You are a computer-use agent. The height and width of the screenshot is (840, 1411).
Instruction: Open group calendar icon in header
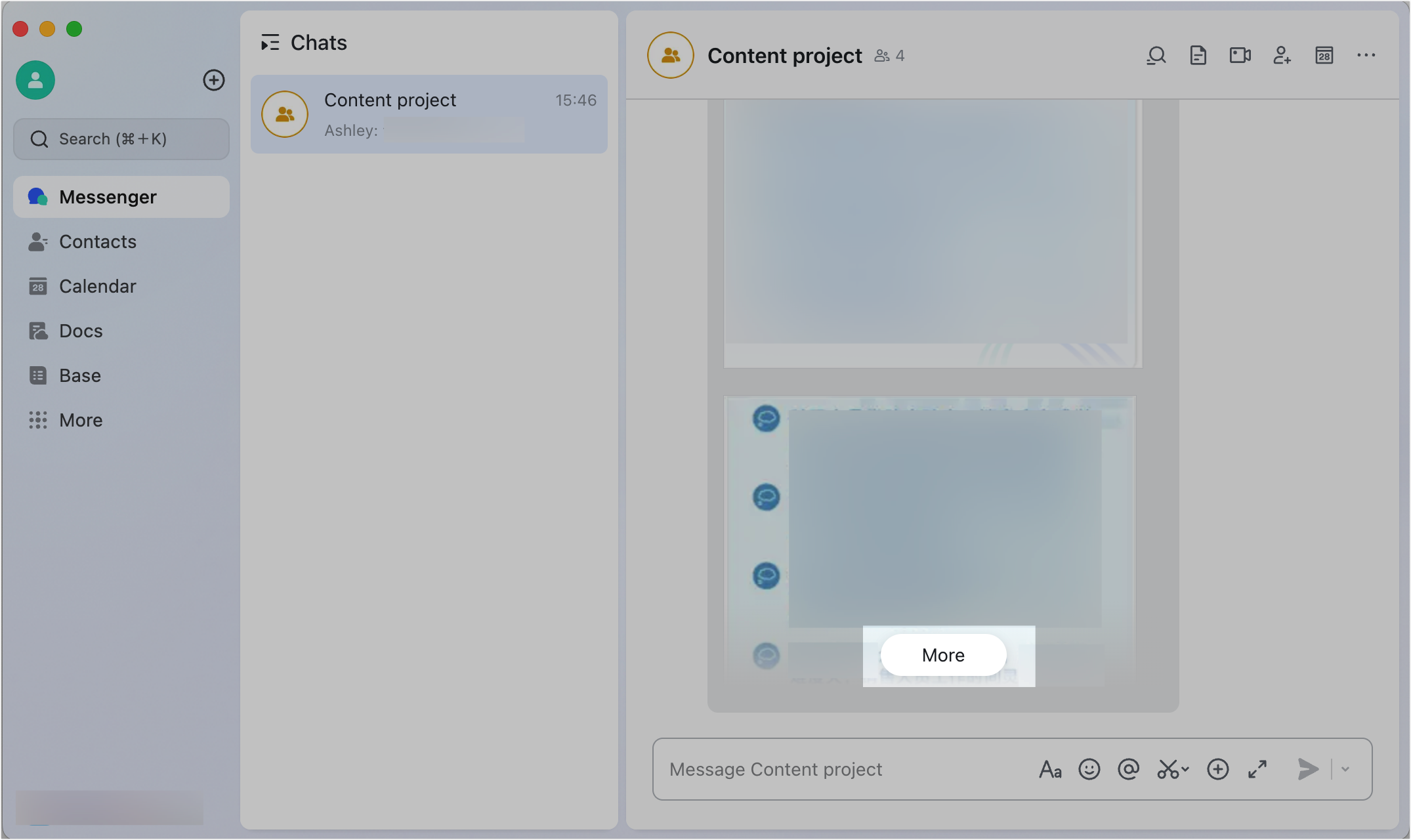tap(1324, 56)
